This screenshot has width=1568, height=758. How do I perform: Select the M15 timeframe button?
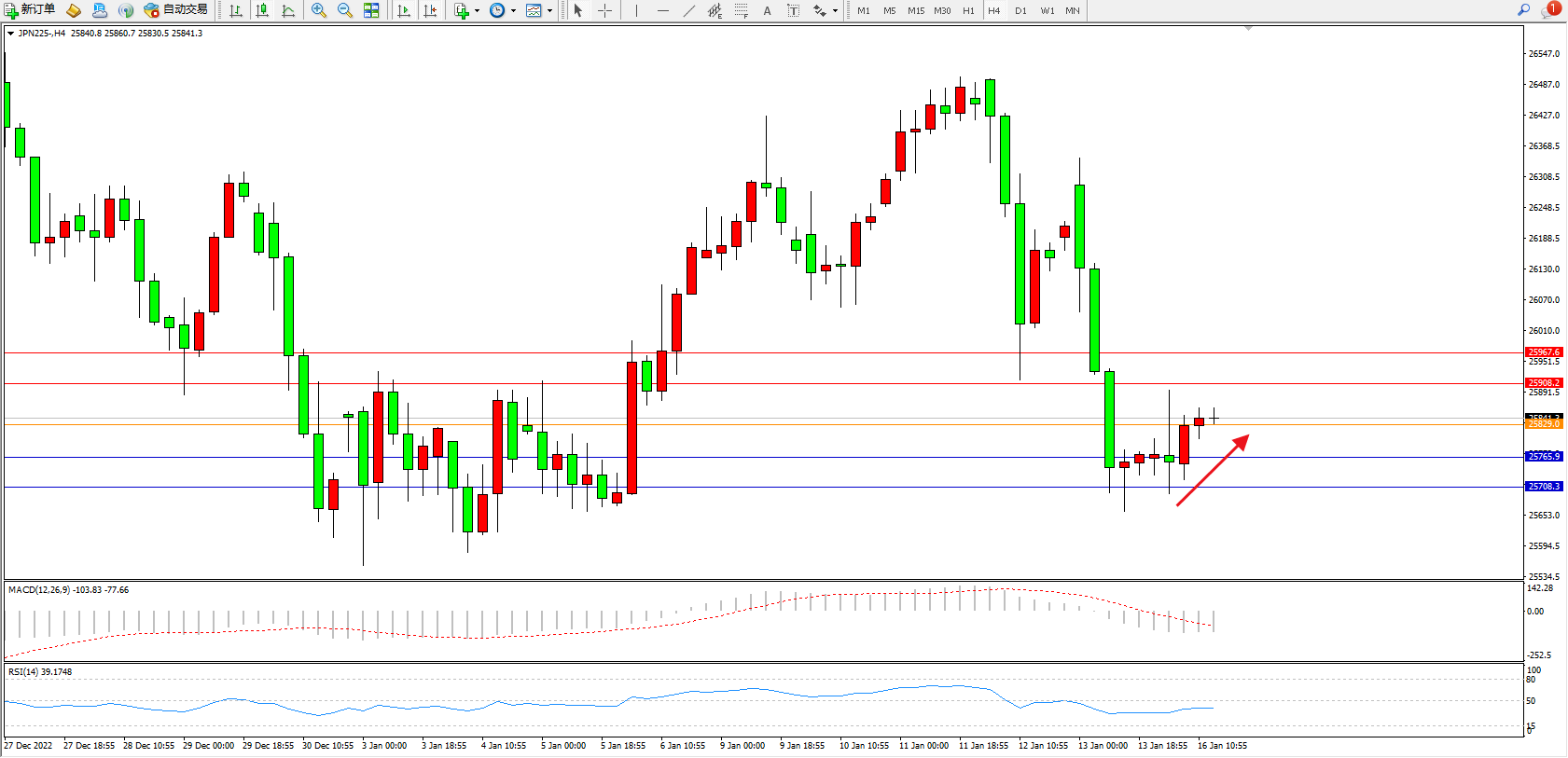(x=916, y=10)
